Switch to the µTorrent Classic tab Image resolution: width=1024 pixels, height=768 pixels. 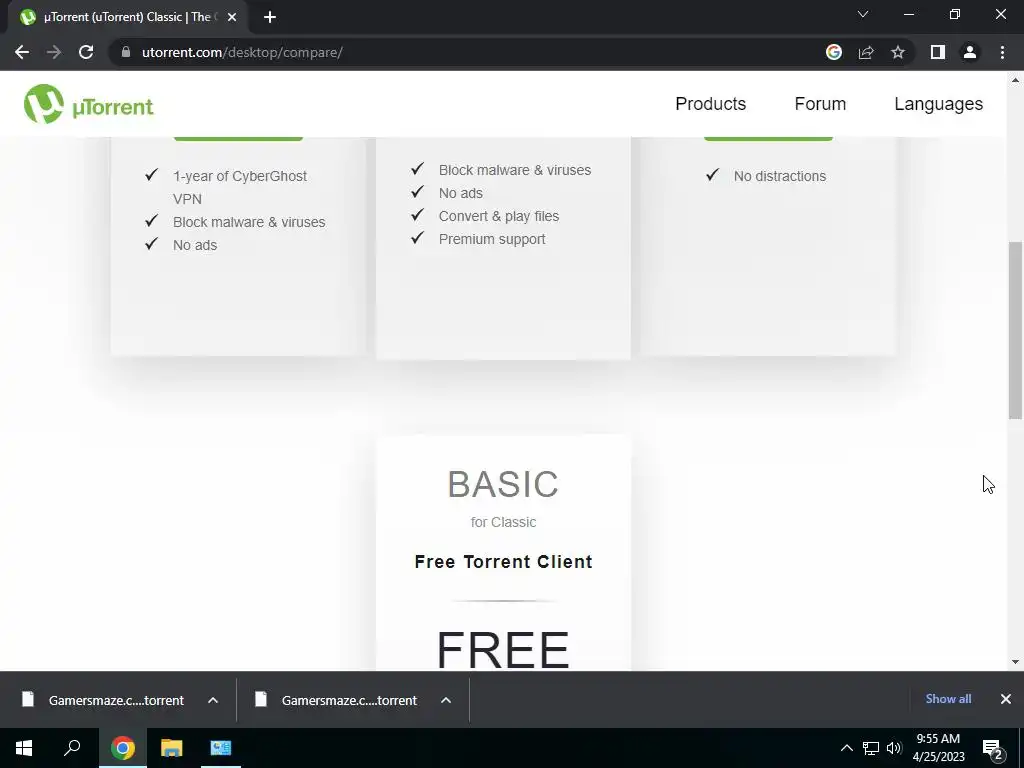click(127, 17)
